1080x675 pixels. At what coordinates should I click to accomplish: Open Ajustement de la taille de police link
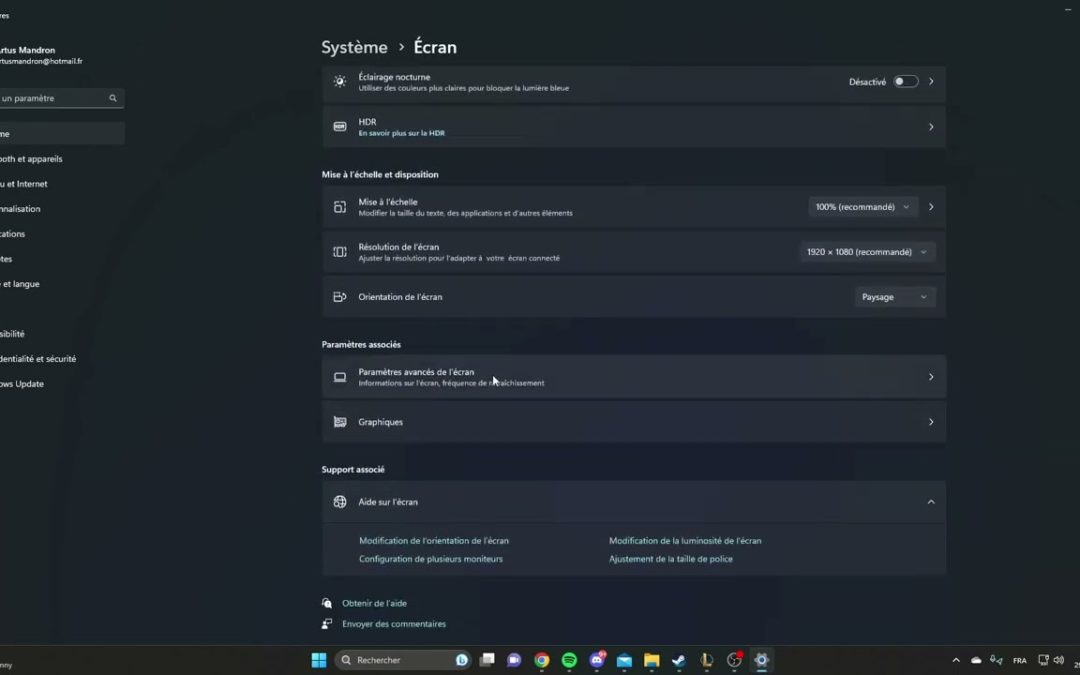671,559
